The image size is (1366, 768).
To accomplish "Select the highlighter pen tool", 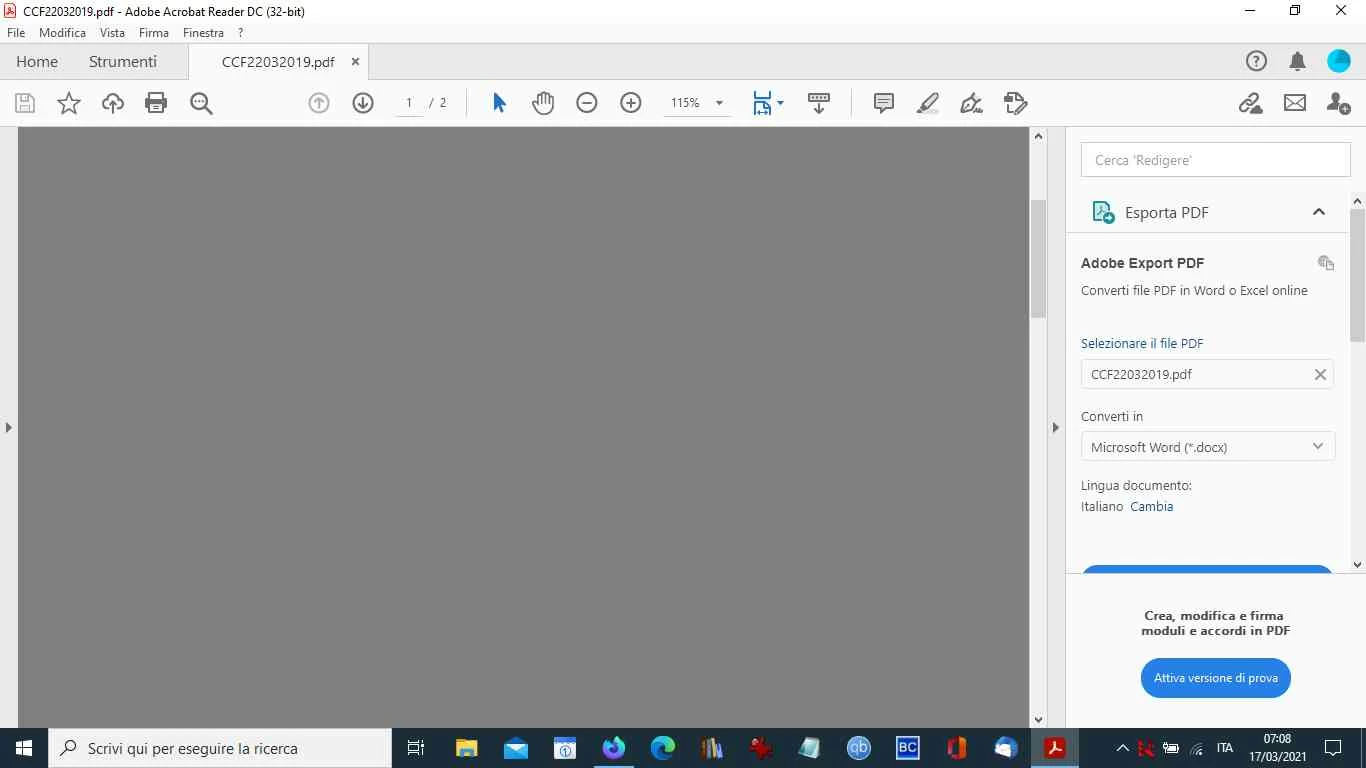I will [x=928, y=103].
